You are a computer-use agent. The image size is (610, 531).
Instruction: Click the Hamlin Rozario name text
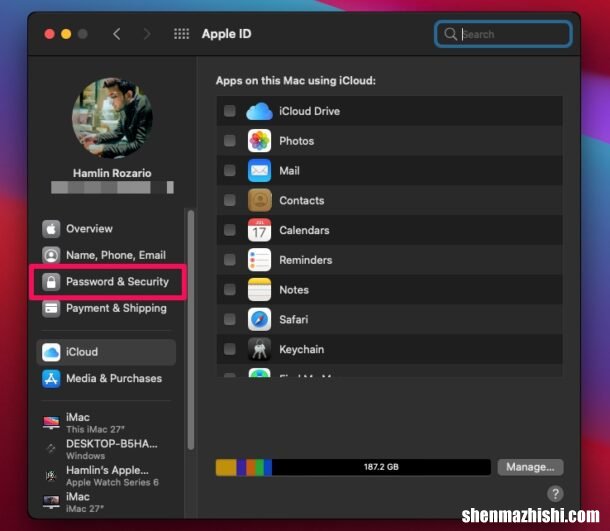pyautogui.click(x=112, y=173)
